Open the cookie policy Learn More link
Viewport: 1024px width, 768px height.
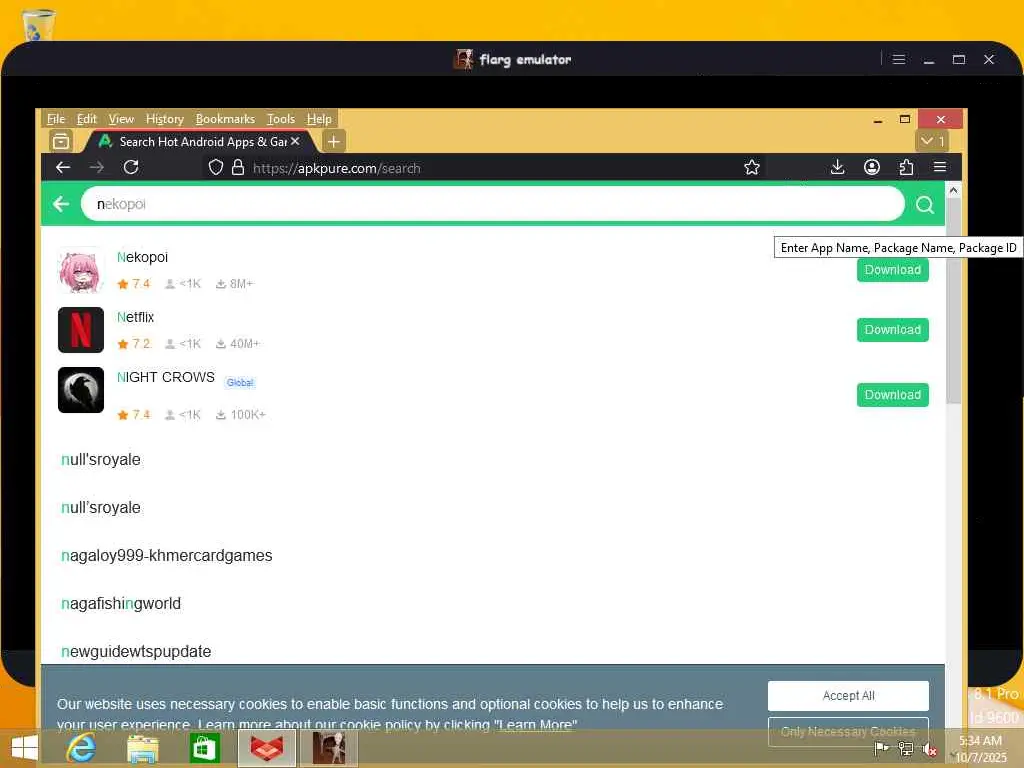tap(535, 725)
